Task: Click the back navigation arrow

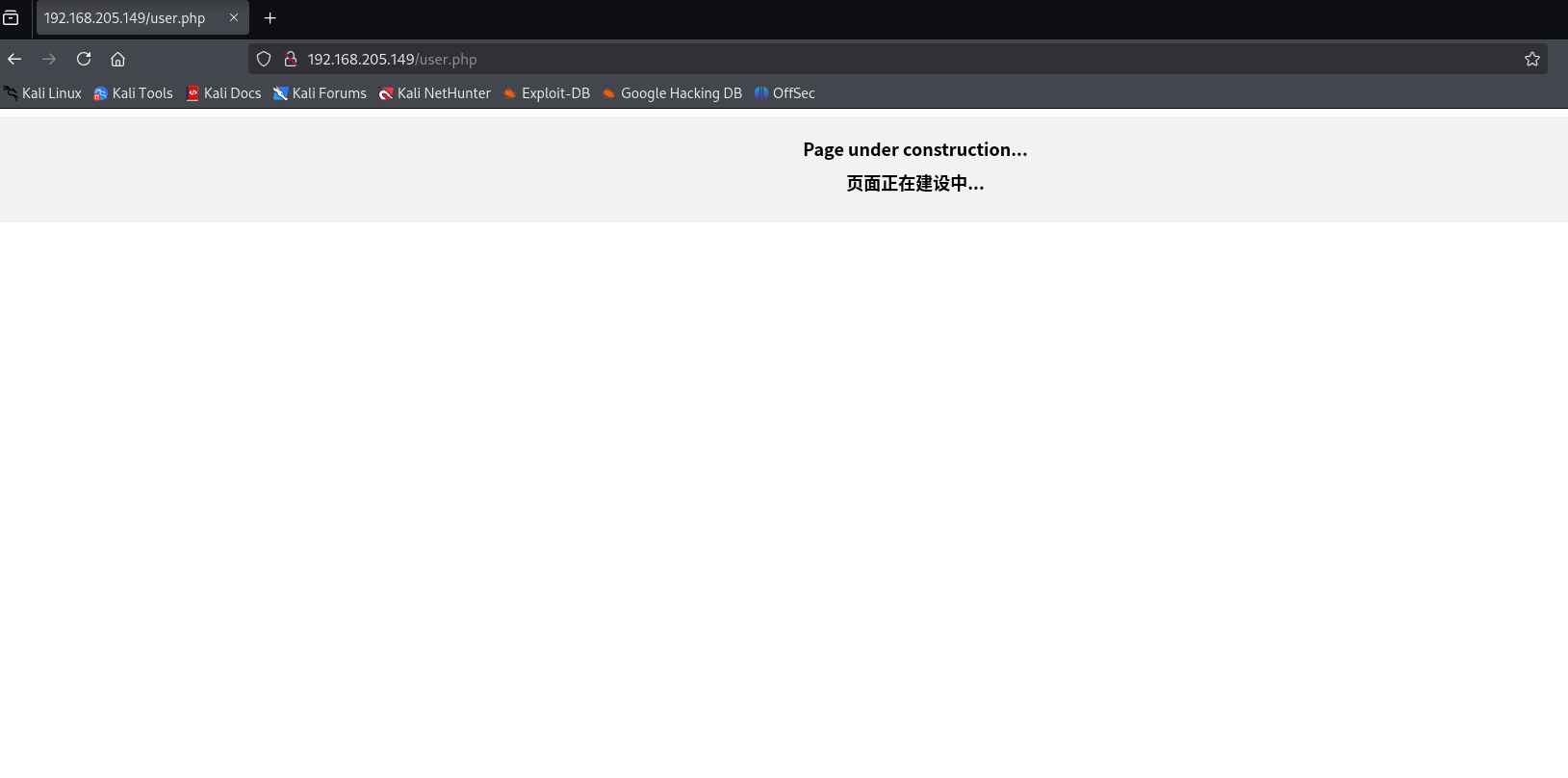Action: (14, 59)
